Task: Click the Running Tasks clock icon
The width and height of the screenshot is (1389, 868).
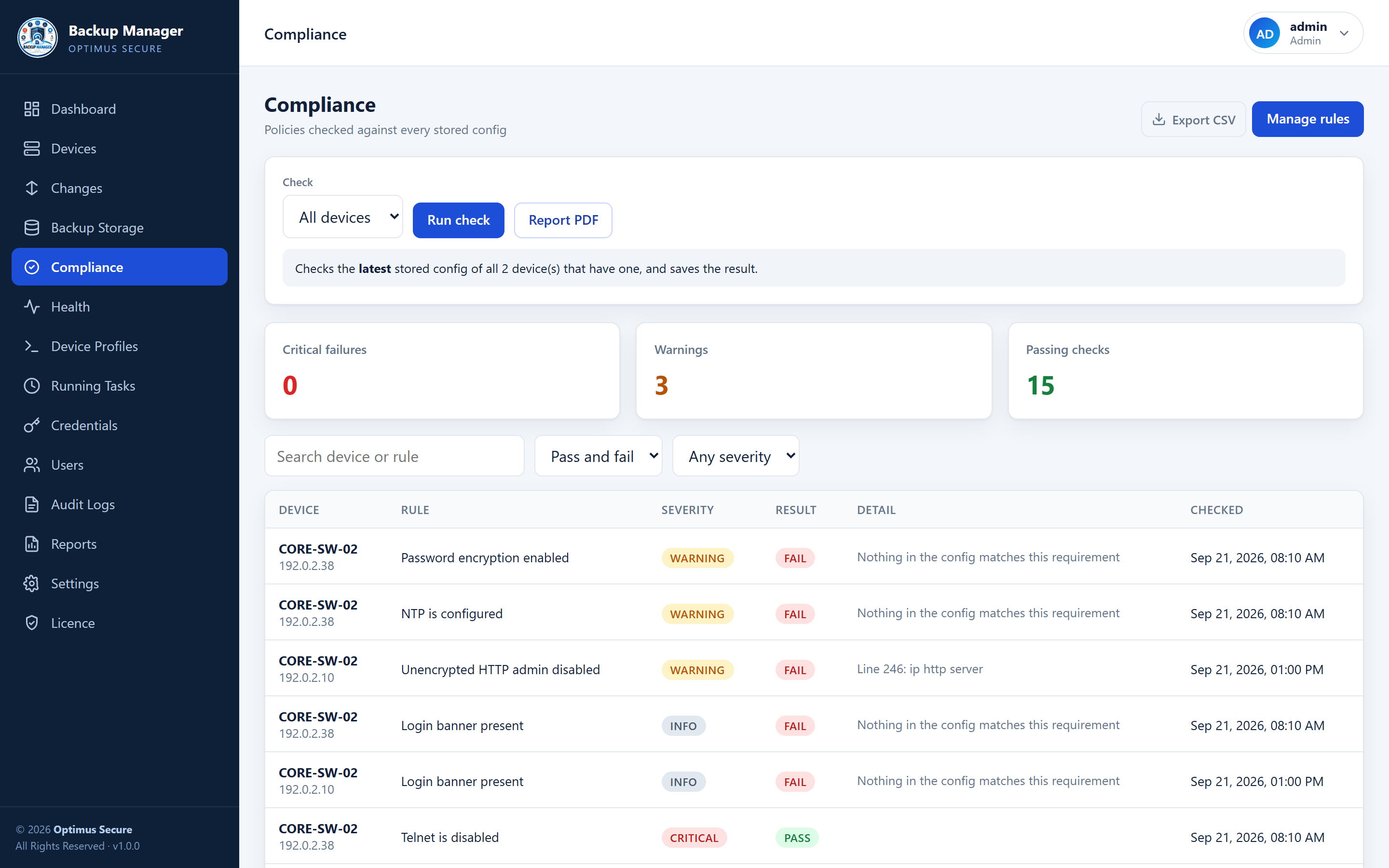Action: [x=31, y=386]
